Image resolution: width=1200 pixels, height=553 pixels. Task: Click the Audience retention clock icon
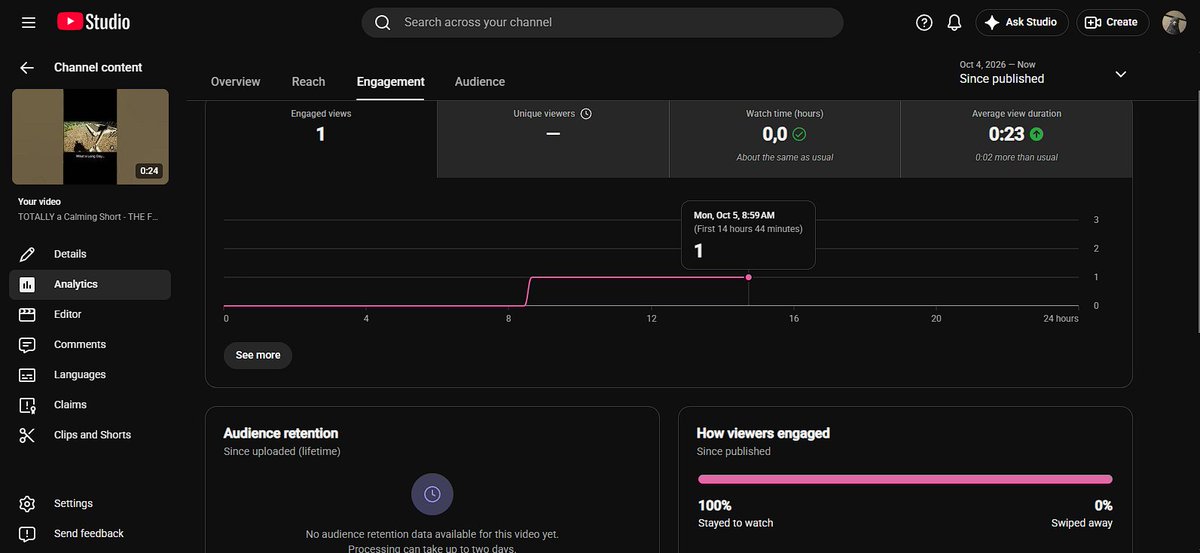pyautogui.click(x=432, y=494)
